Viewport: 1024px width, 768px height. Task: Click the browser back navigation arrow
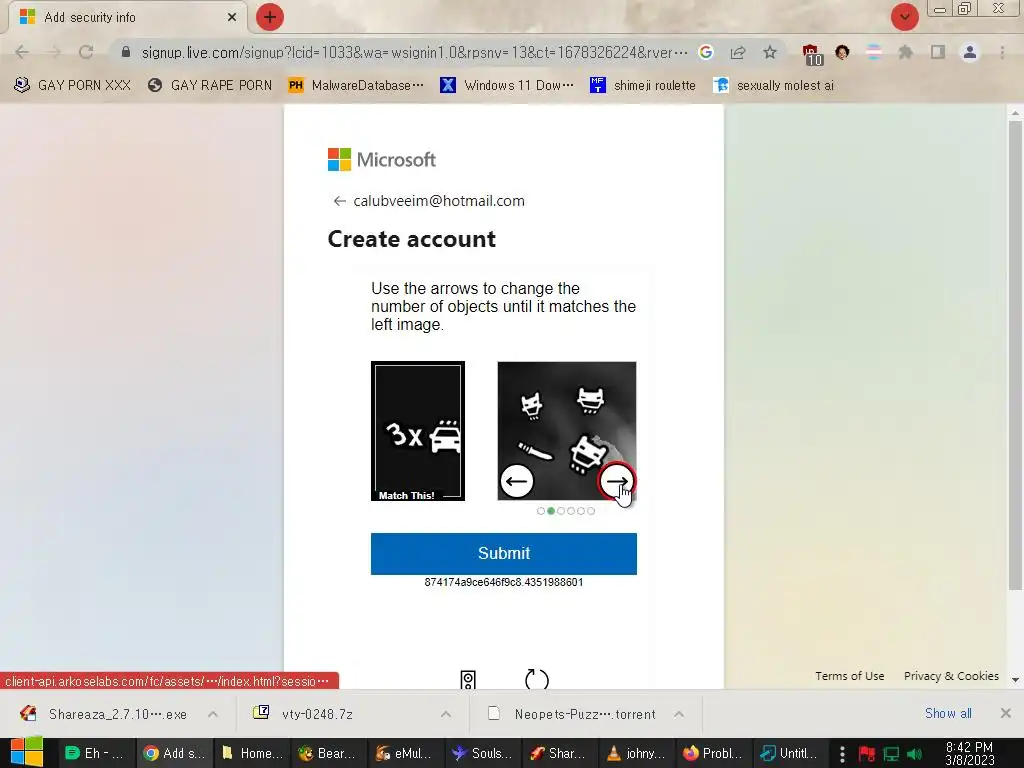pyautogui.click(x=22, y=52)
